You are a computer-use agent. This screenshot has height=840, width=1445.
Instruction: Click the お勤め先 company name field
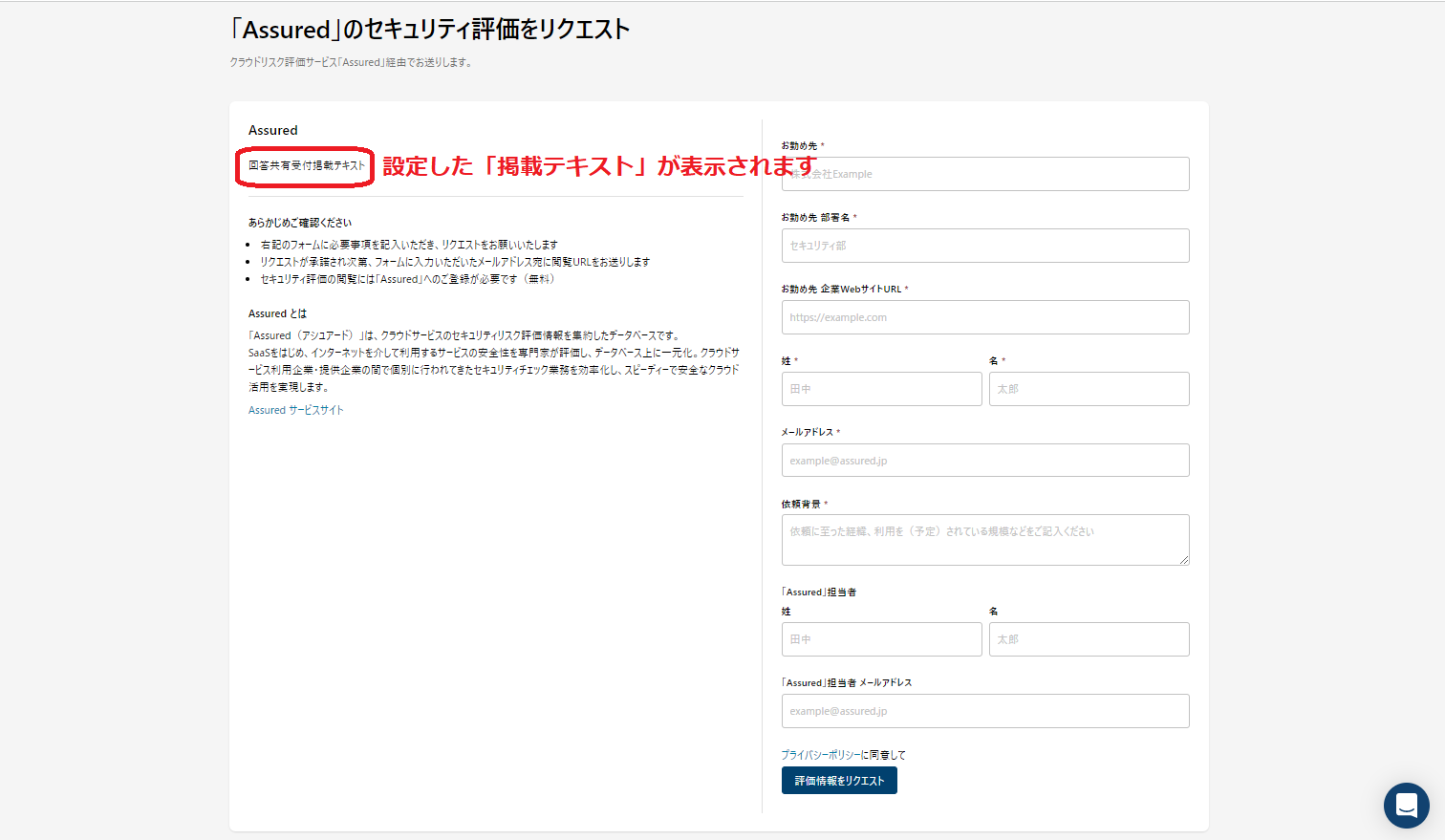[985, 174]
